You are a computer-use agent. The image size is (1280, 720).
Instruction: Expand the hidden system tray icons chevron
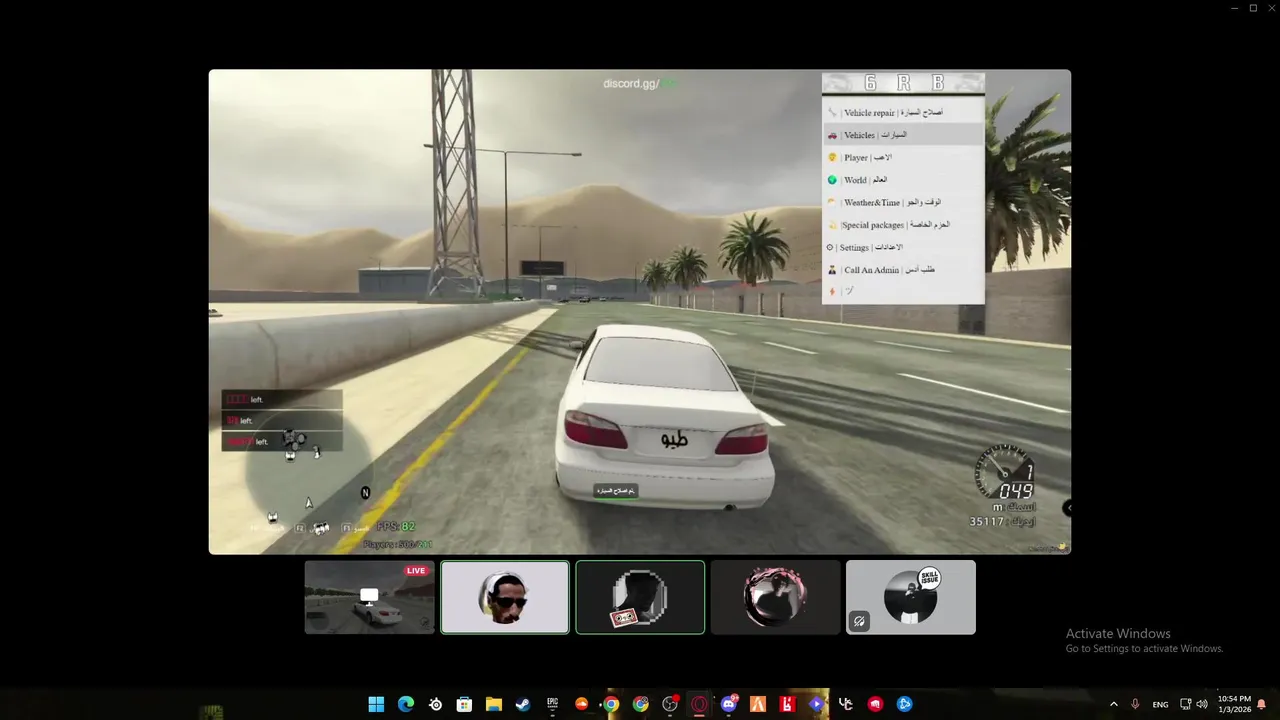[x=1114, y=704]
